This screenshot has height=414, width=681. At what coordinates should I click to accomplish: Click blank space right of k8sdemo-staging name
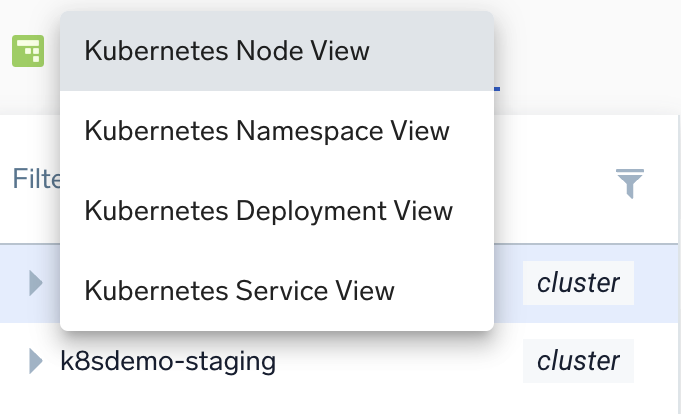pyautogui.click(x=400, y=361)
